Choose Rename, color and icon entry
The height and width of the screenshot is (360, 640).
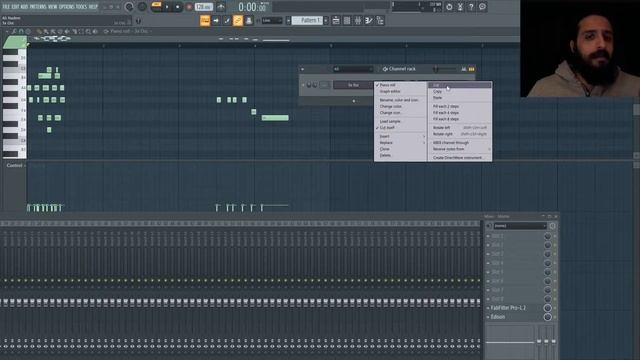(x=400, y=100)
